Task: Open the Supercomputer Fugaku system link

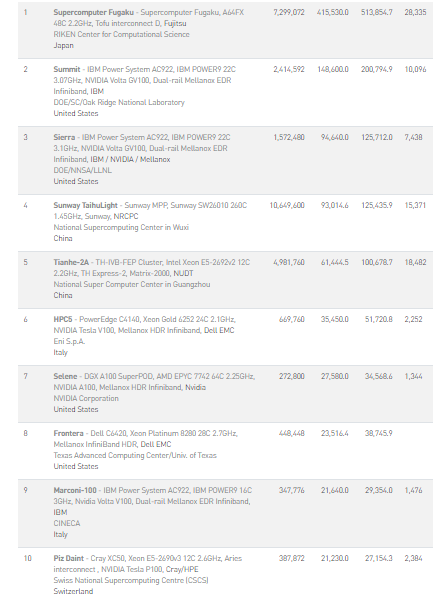Action: click(94, 12)
